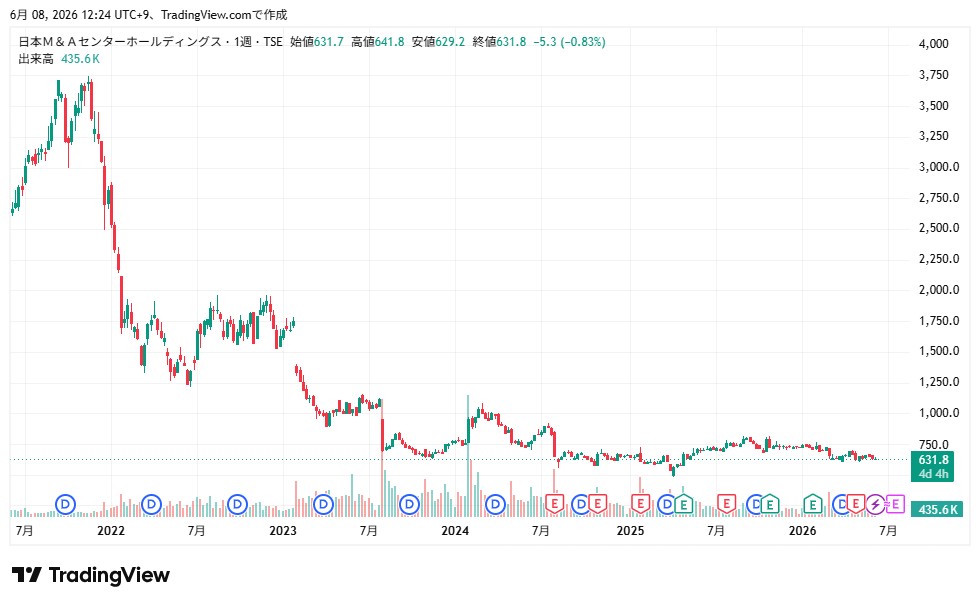Click the first red earnings E marker in mid-2024
Screen dimensions: 980x605
[554, 504]
